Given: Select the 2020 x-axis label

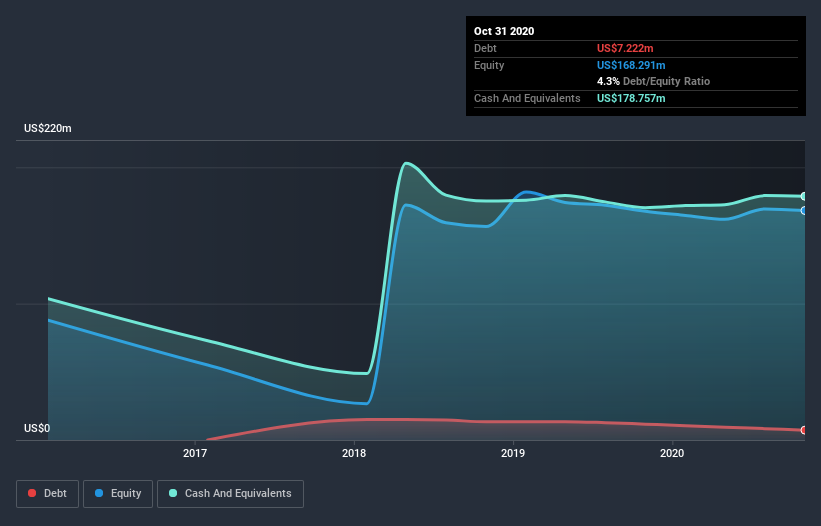Looking at the screenshot, I should [x=672, y=453].
